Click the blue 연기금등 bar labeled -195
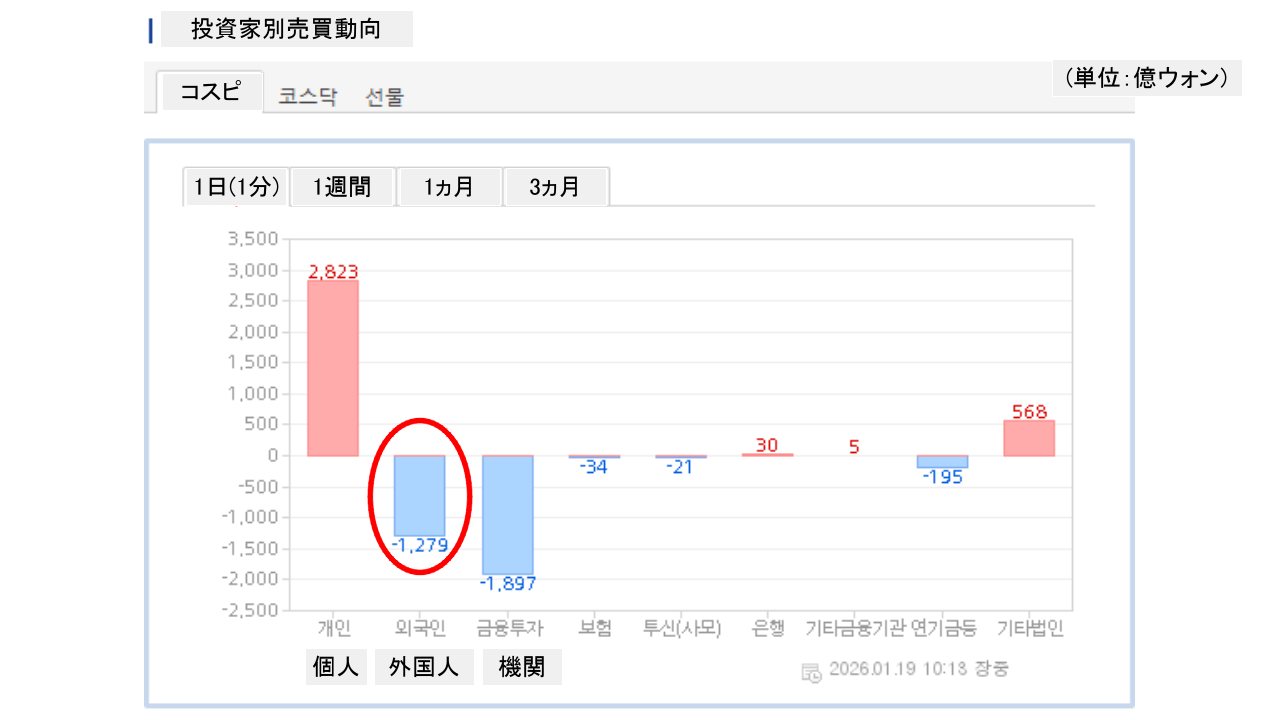Screen dimensions: 1280x720 [x=942, y=462]
